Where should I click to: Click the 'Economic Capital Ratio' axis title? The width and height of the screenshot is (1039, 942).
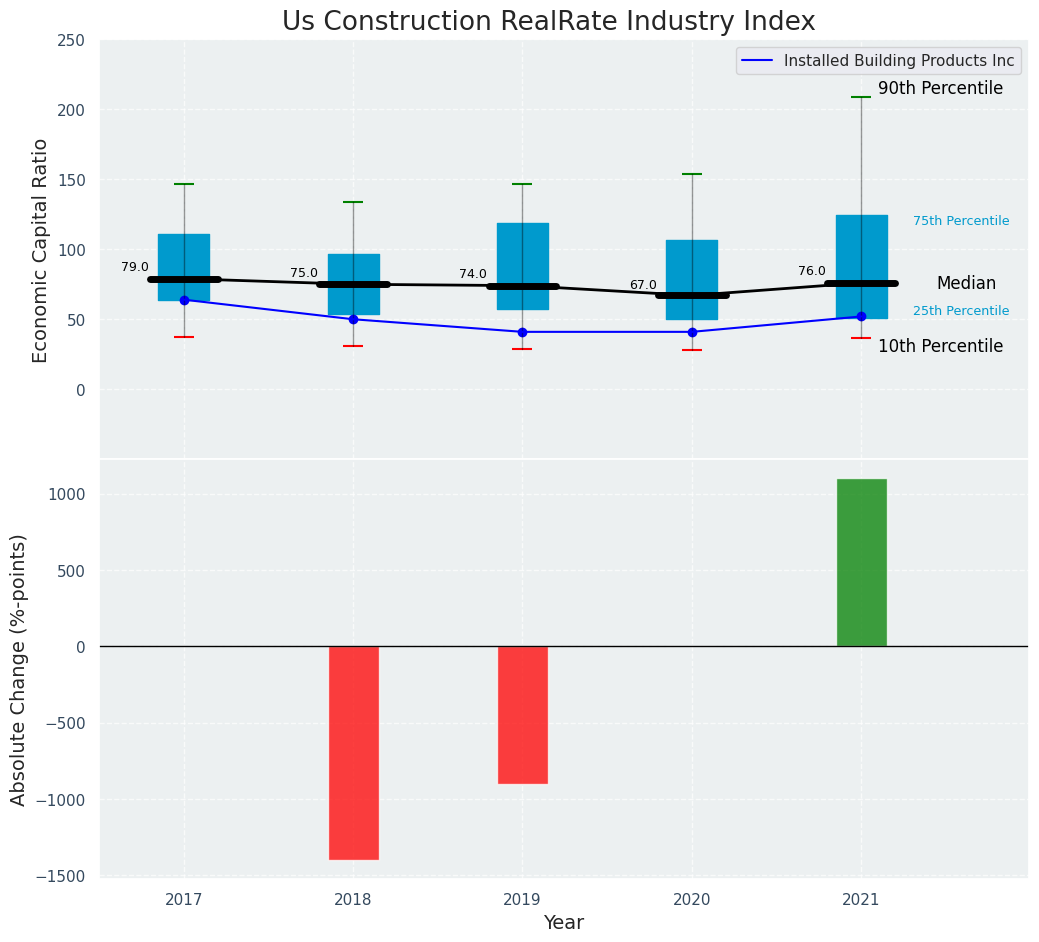41,250
